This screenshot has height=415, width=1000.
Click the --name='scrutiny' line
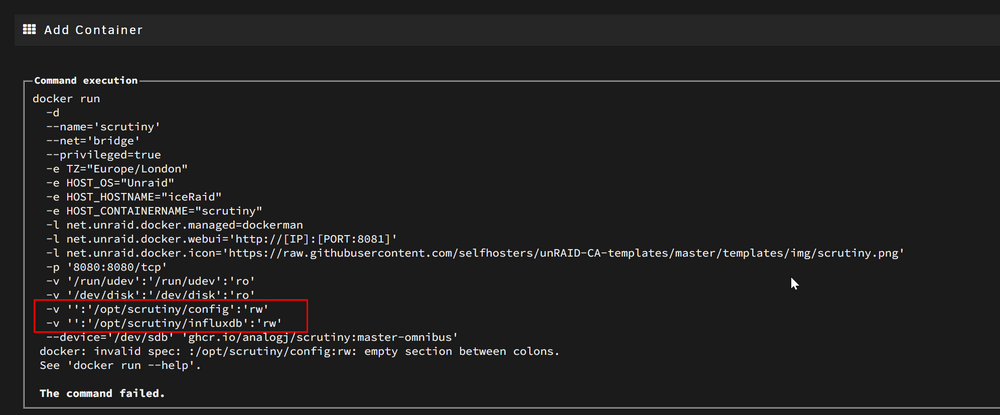coord(103,127)
